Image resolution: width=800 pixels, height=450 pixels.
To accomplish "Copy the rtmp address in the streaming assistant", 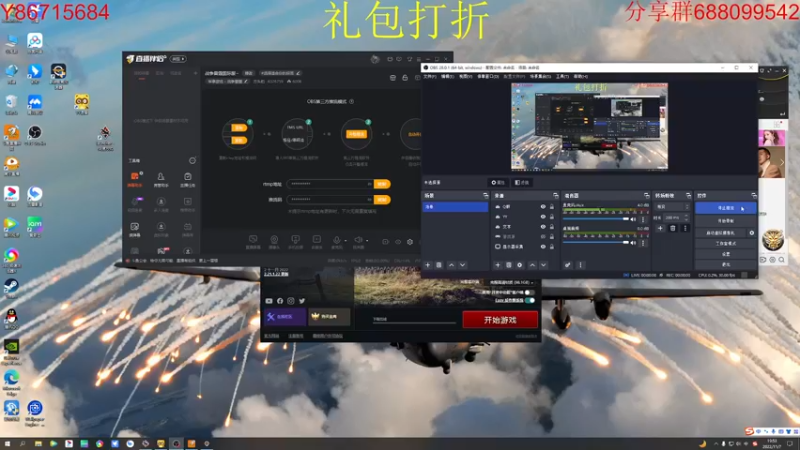I will pos(382,184).
